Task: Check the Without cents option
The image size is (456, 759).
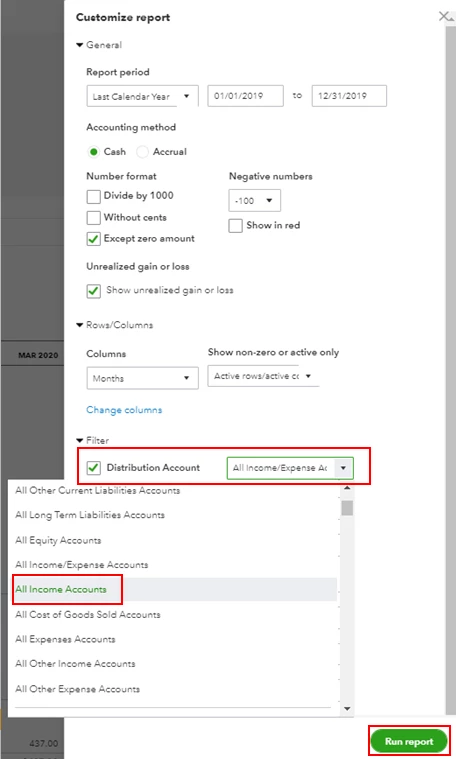Action: click(93, 218)
